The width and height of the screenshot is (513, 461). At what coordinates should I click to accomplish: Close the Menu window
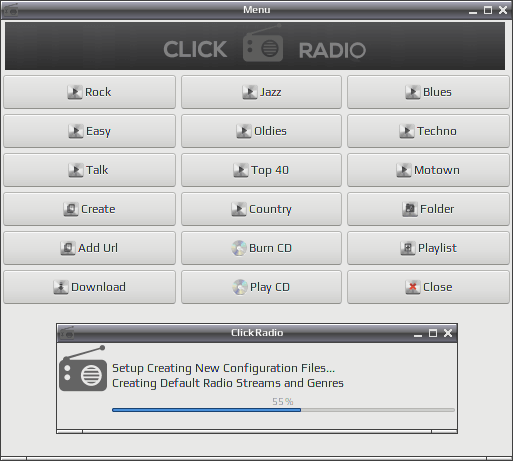[x=503, y=10]
